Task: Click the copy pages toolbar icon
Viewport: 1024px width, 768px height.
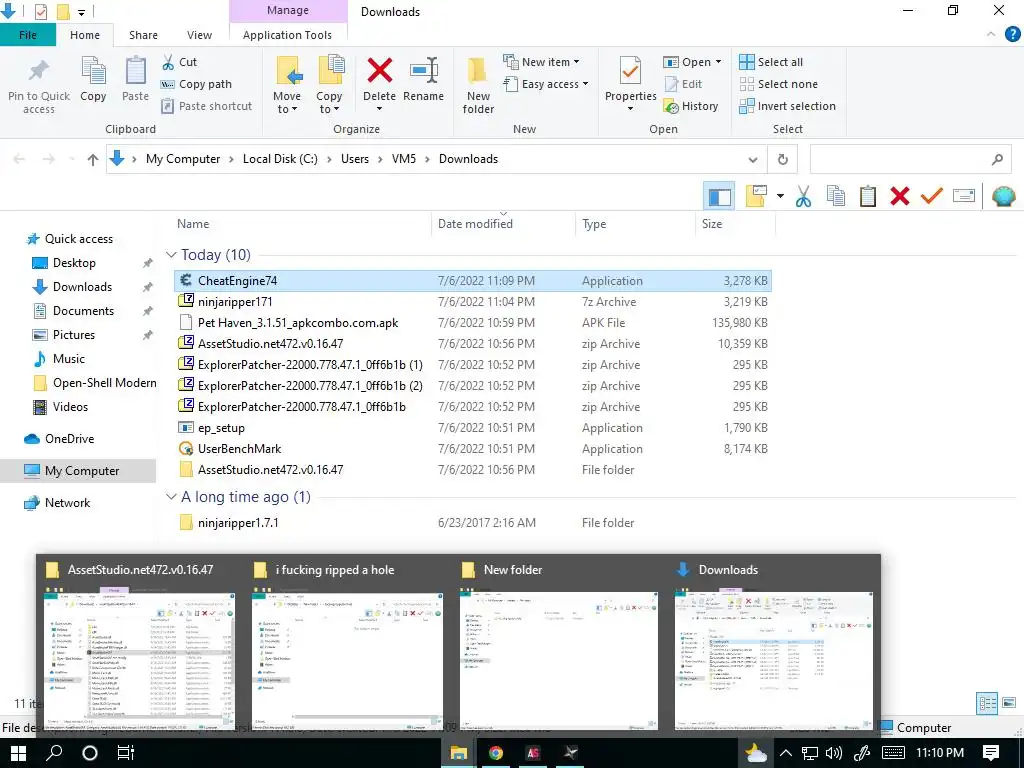Action: pos(836,196)
